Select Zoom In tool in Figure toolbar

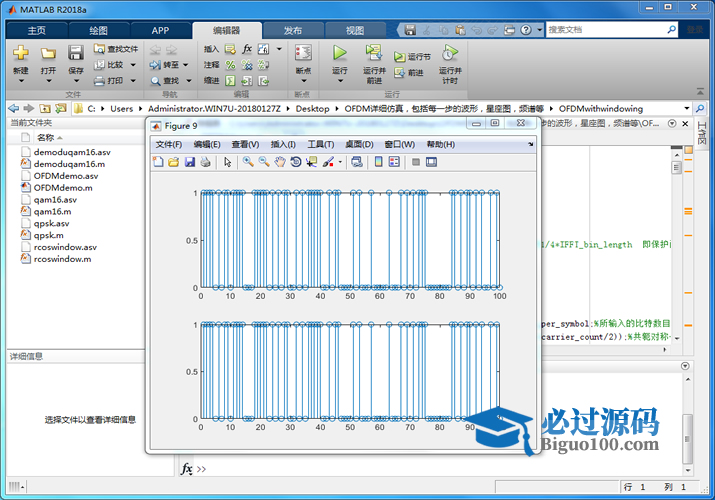[x=247, y=162]
